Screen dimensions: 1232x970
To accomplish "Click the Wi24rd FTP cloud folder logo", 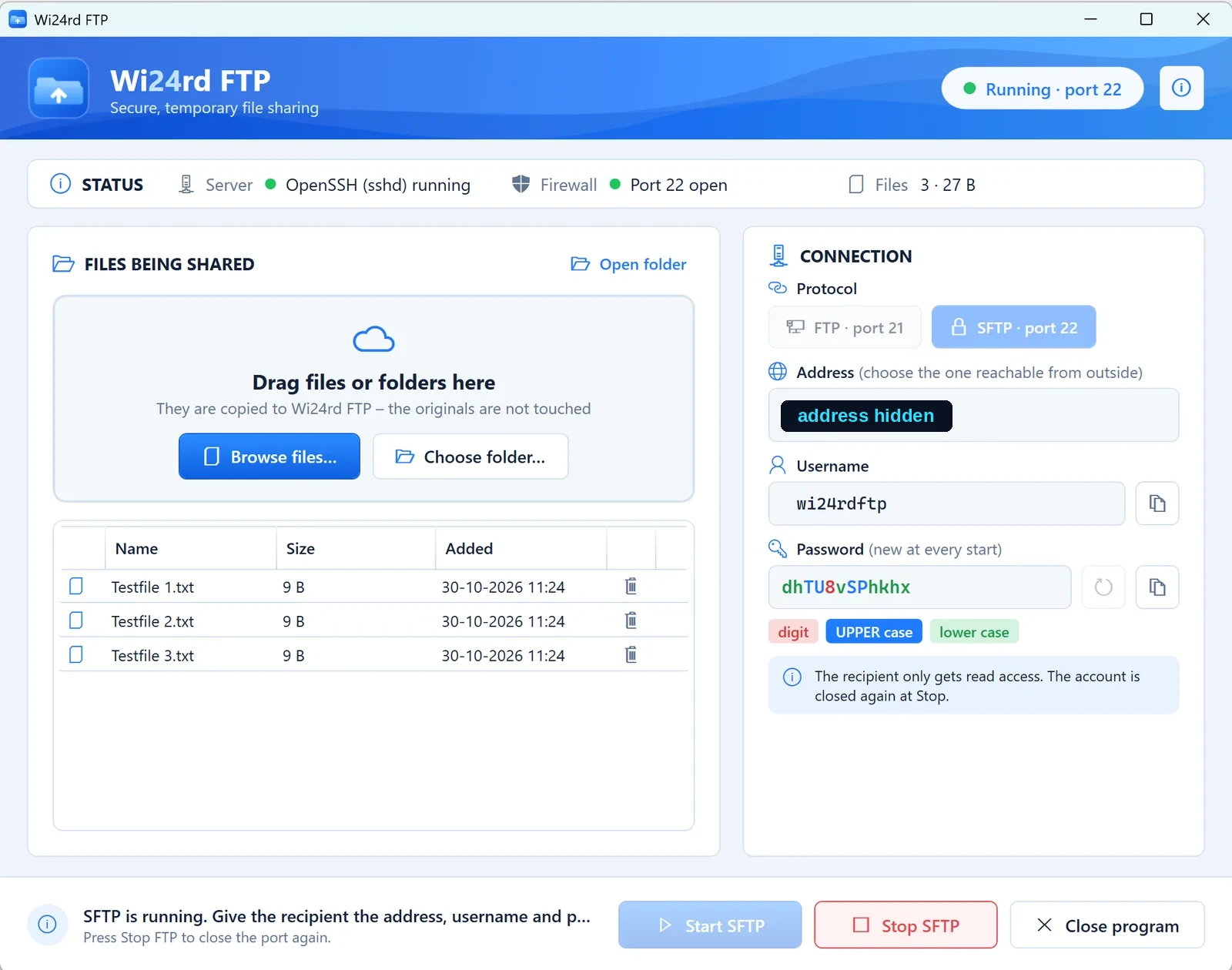I will pos(59,89).
